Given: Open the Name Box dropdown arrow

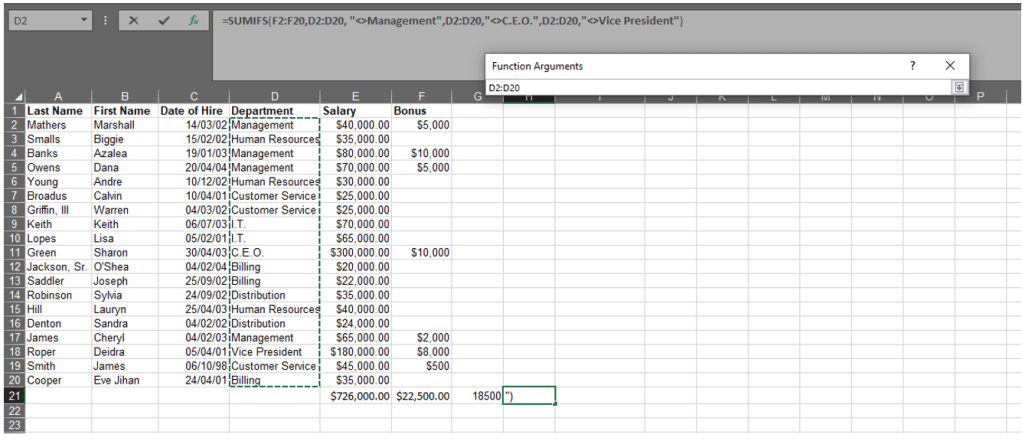Looking at the screenshot, I should 84,20.
